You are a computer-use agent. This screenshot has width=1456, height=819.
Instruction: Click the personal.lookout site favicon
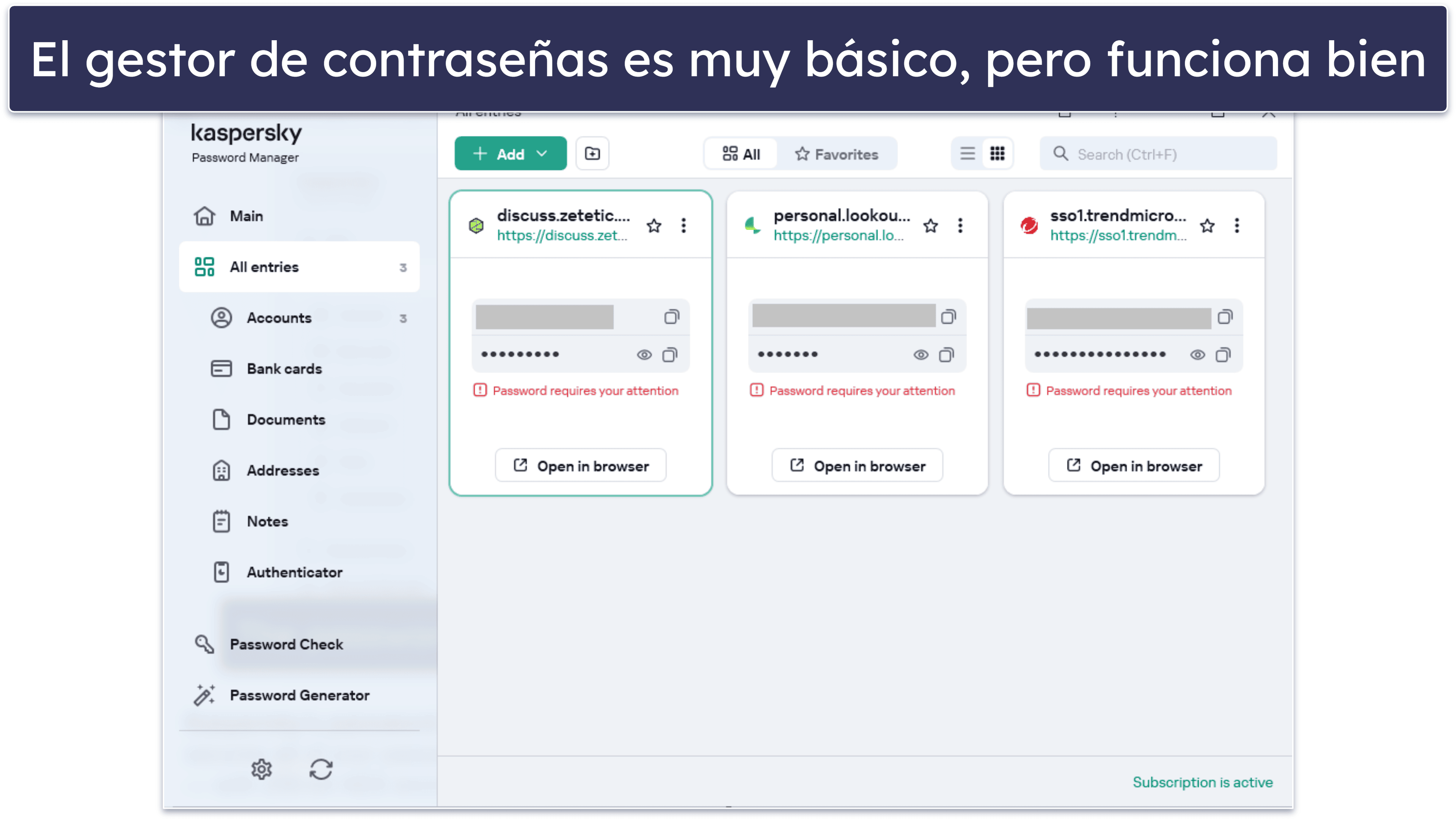coord(753,226)
